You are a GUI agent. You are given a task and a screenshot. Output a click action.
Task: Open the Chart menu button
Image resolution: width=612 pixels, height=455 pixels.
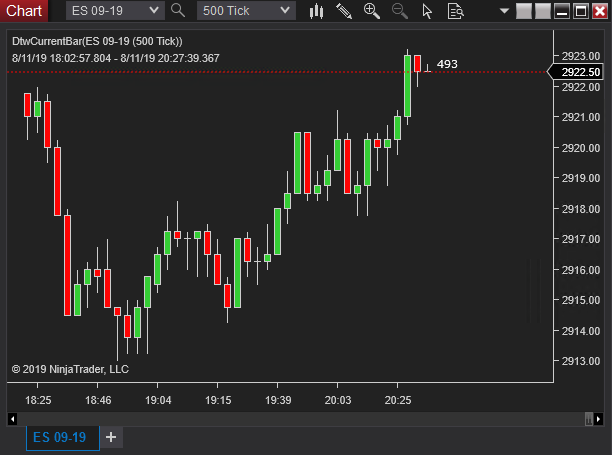[x=24, y=11]
